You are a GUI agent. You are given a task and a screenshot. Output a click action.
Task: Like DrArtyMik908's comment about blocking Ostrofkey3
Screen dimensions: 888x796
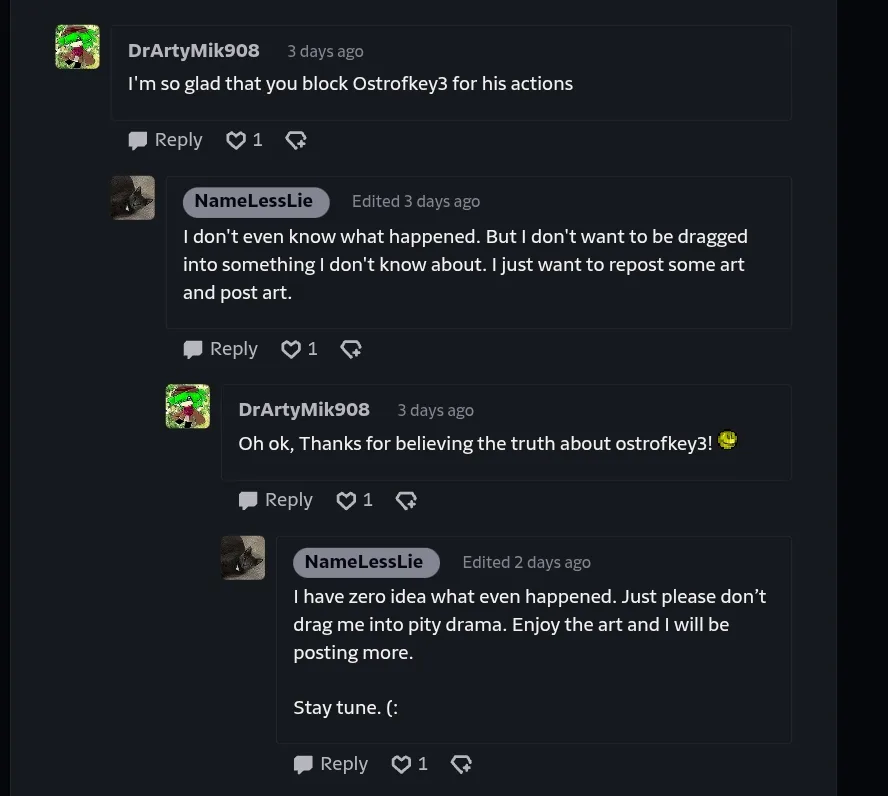coord(236,141)
